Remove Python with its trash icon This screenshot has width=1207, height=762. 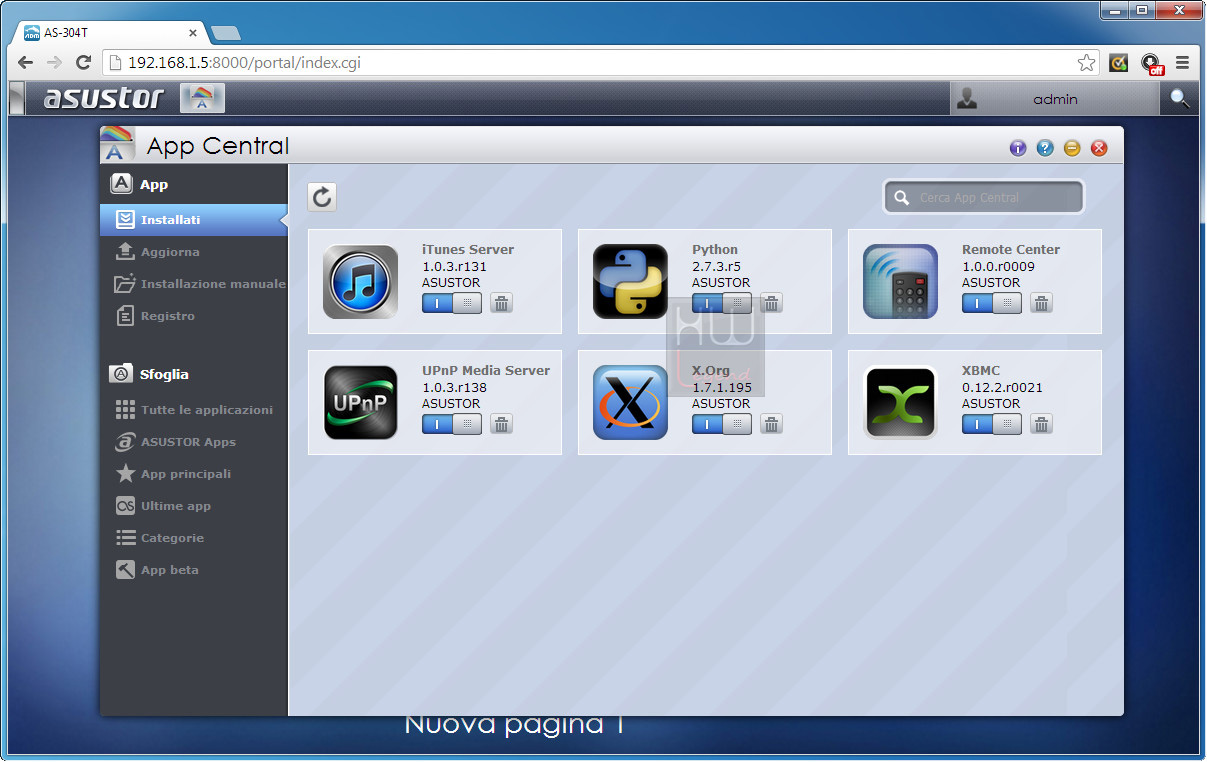coord(771,303)
